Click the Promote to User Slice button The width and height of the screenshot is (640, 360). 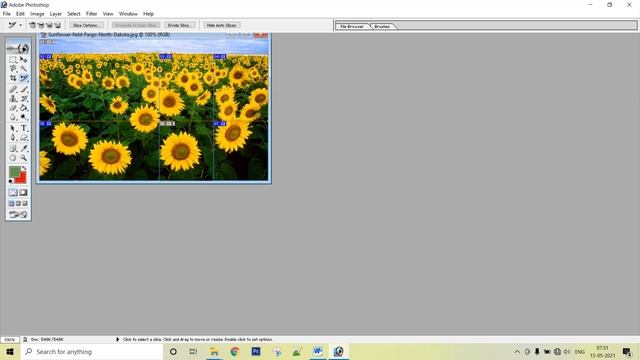click(x=136, y=25)
